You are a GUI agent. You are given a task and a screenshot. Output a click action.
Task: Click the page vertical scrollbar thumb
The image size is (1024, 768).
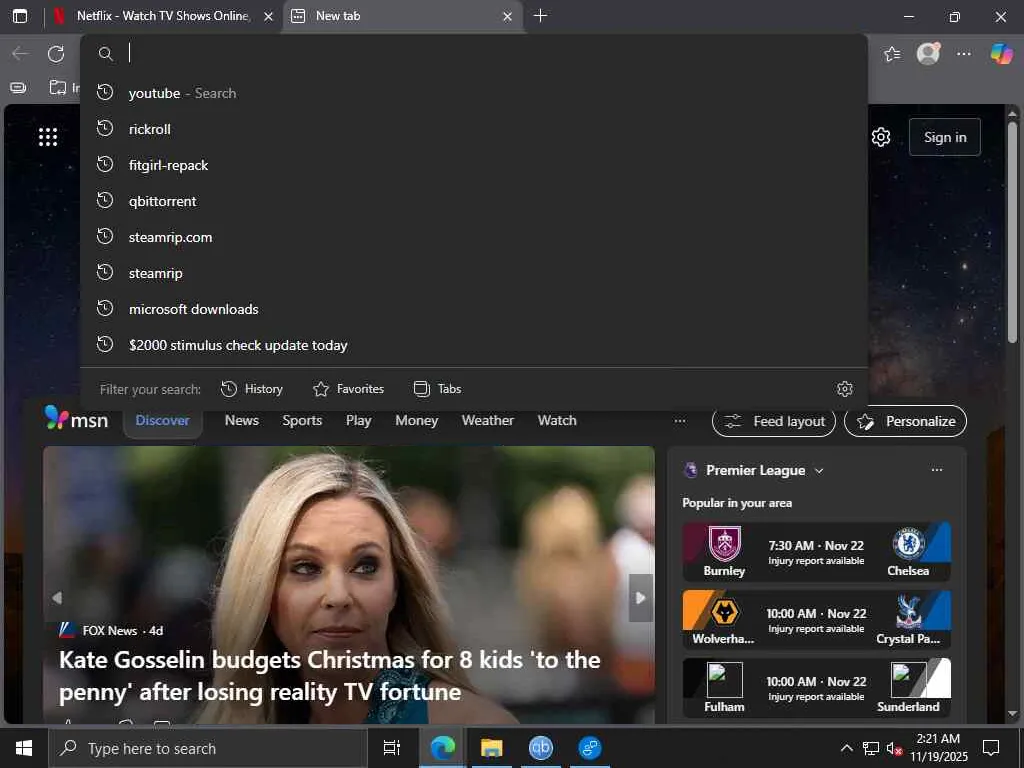pos(1012,232)
